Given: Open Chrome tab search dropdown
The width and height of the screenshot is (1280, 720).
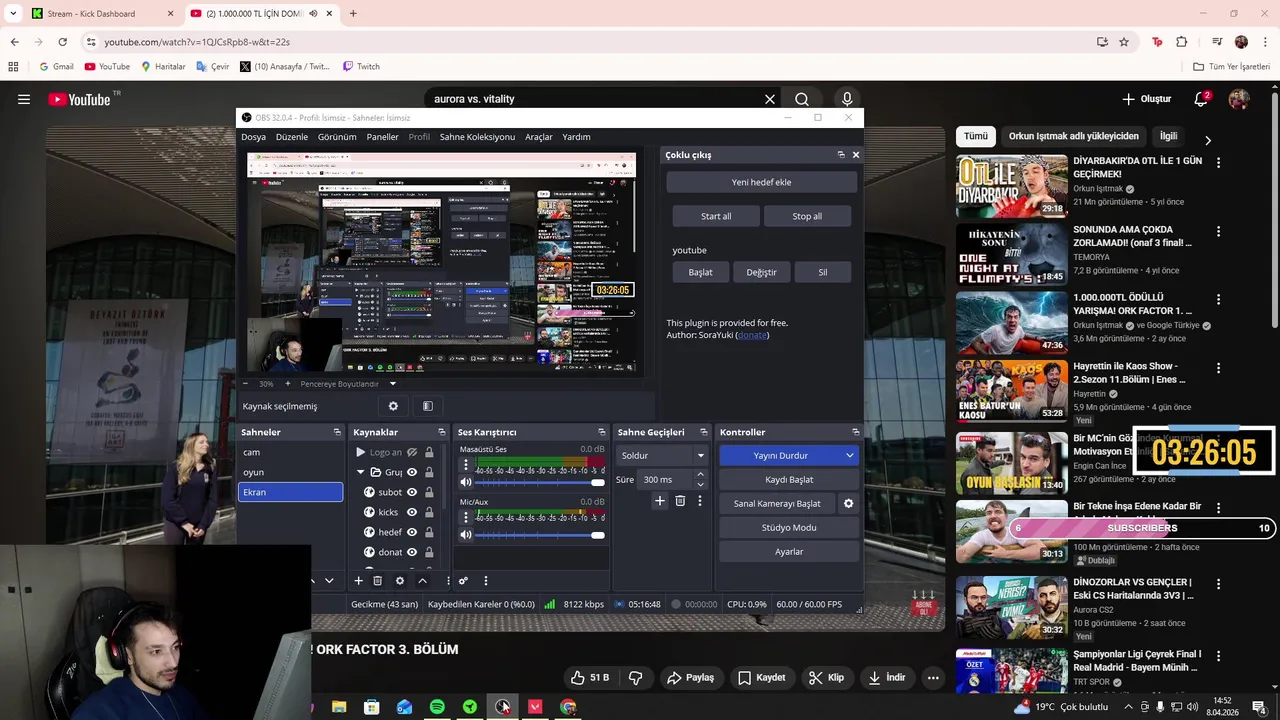Looking at the screenshot, I should [x=13, y=13].
